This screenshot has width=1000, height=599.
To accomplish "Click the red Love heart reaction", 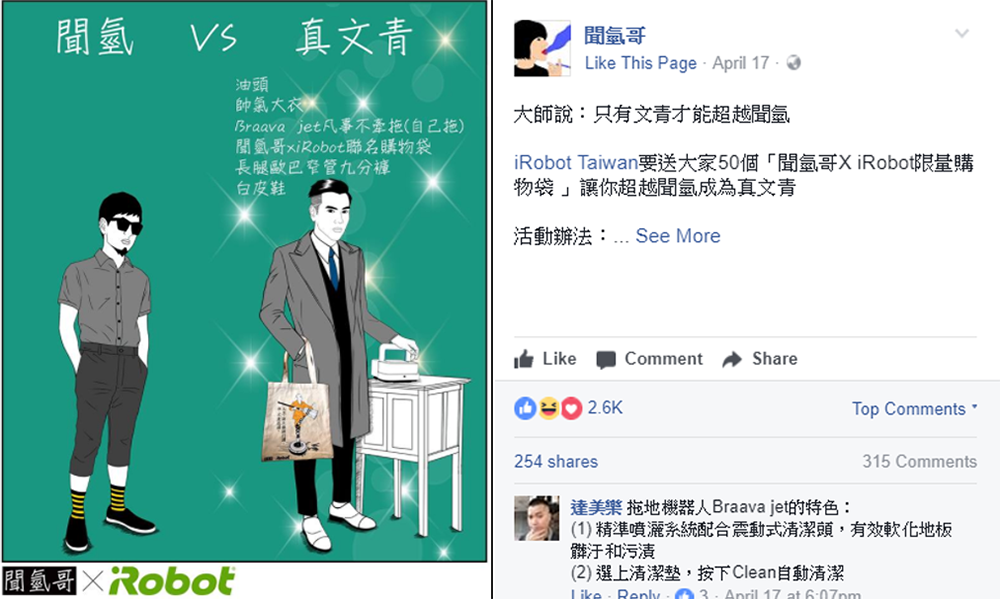I will coord(571,408).
